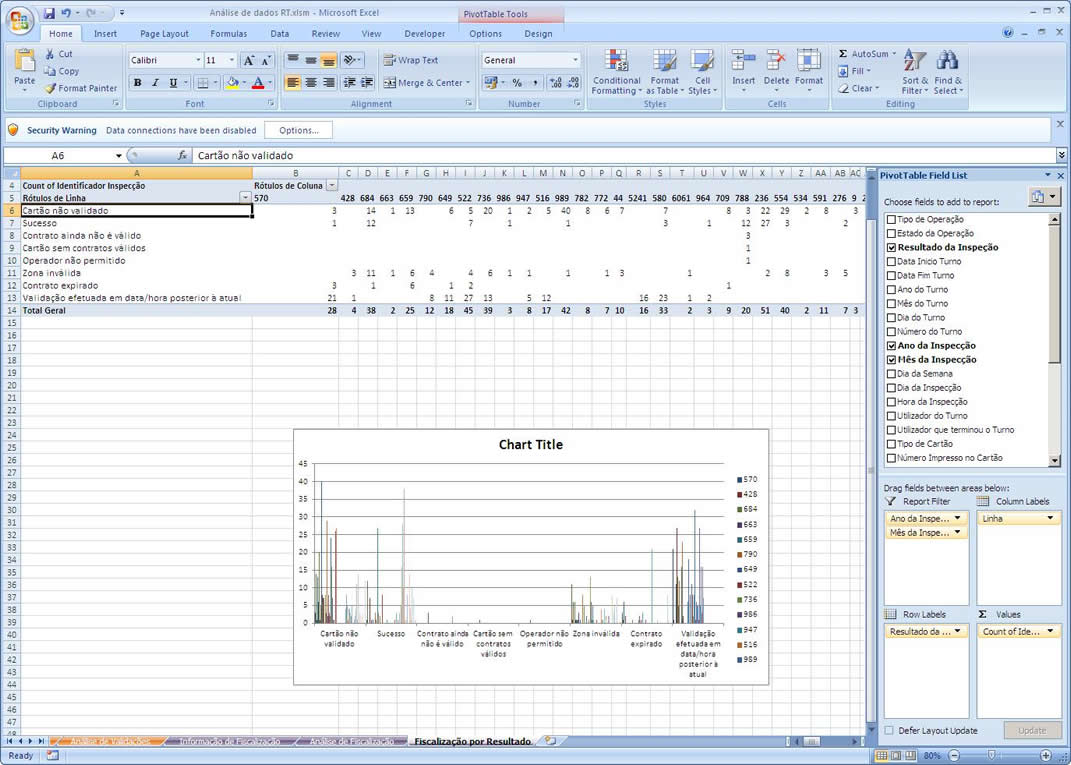The height and width of the screenshot is (765, 1071).
Task: Click the Paste icon in Clipboard group
Action: click(x=24, y=62)
